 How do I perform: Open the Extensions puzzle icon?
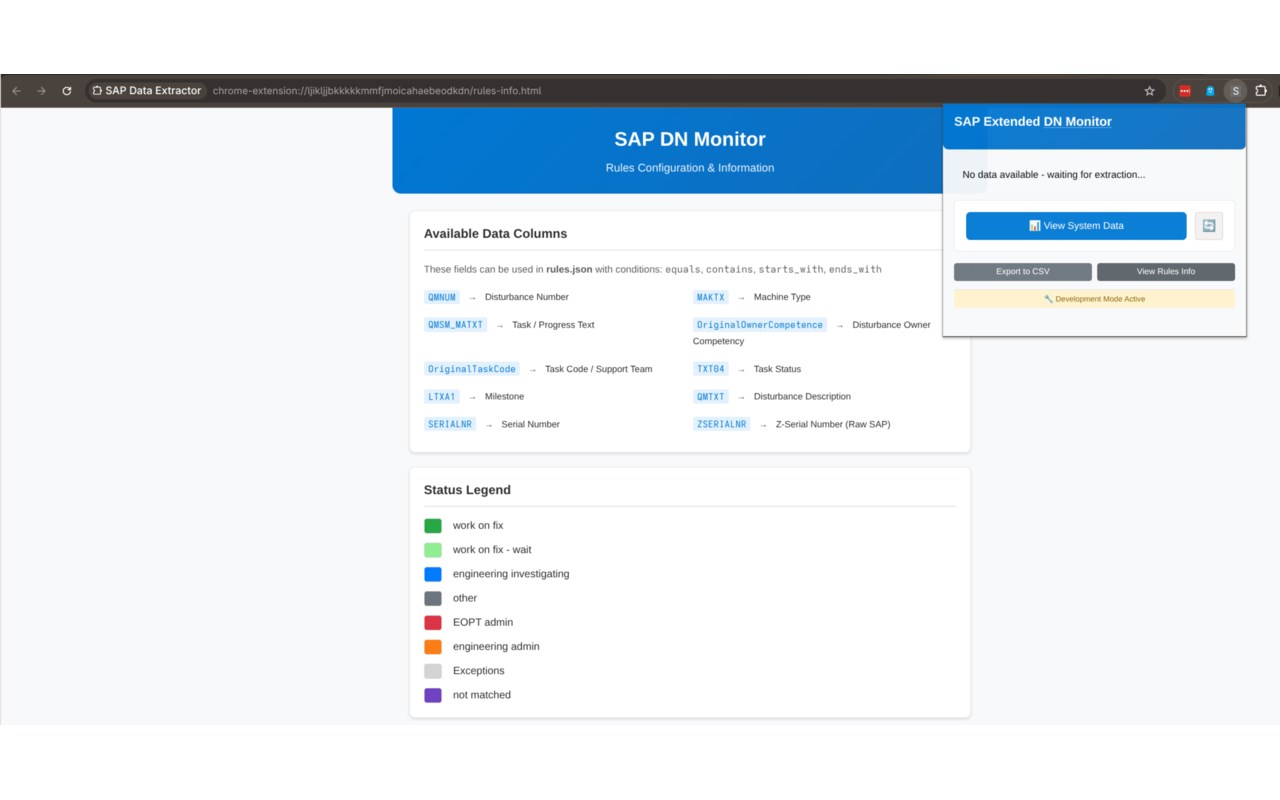(1261, 91)
